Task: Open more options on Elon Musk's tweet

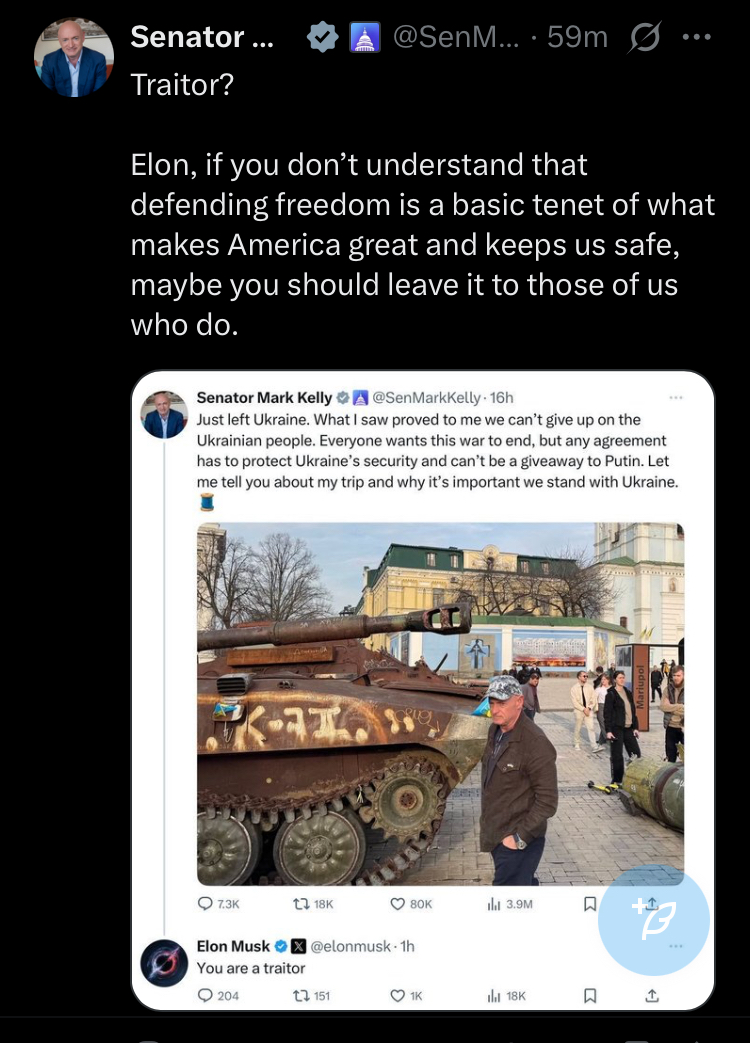Action: pos(677,946)
